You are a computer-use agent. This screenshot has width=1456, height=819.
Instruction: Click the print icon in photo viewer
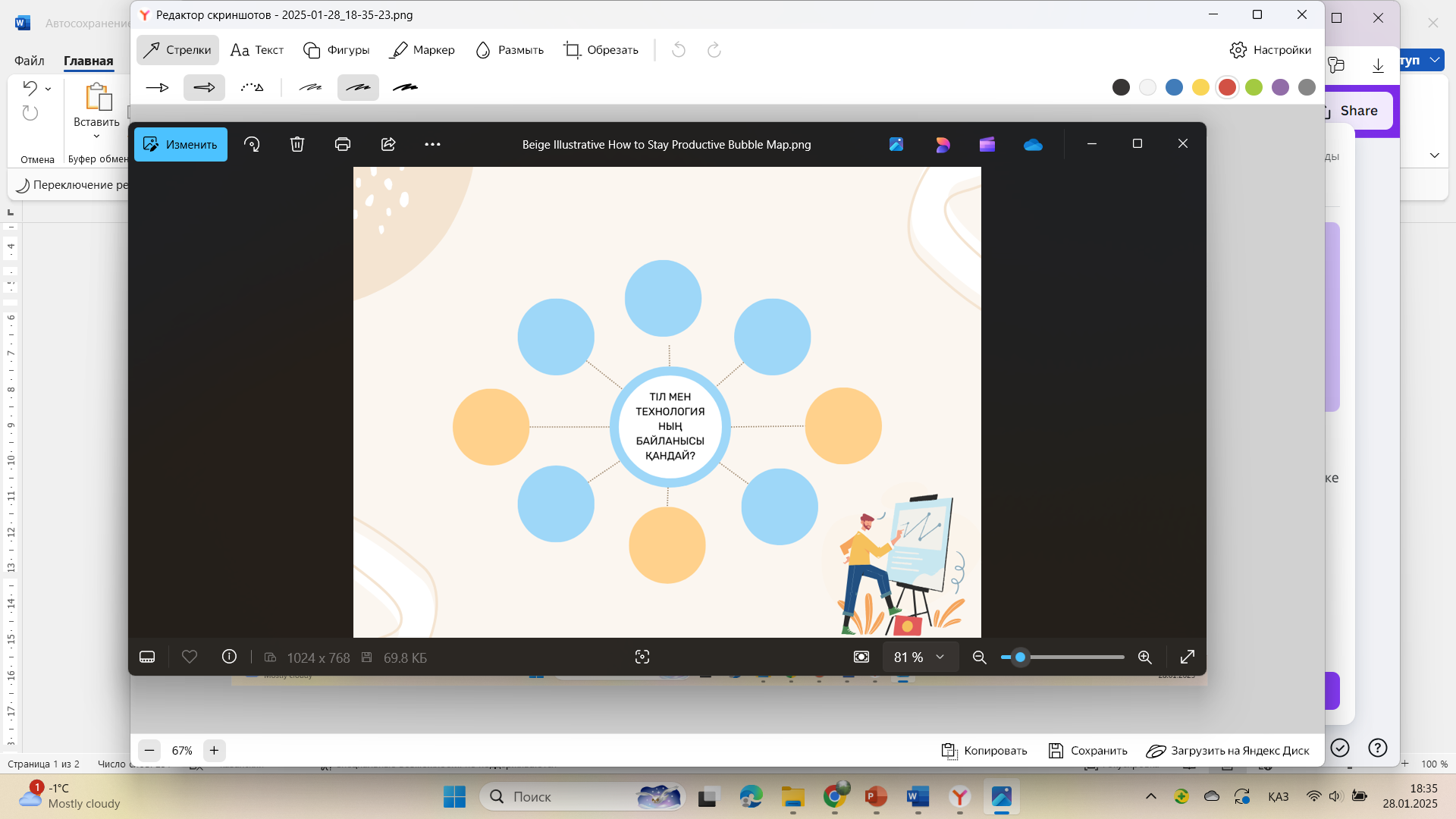pos(343,144)
